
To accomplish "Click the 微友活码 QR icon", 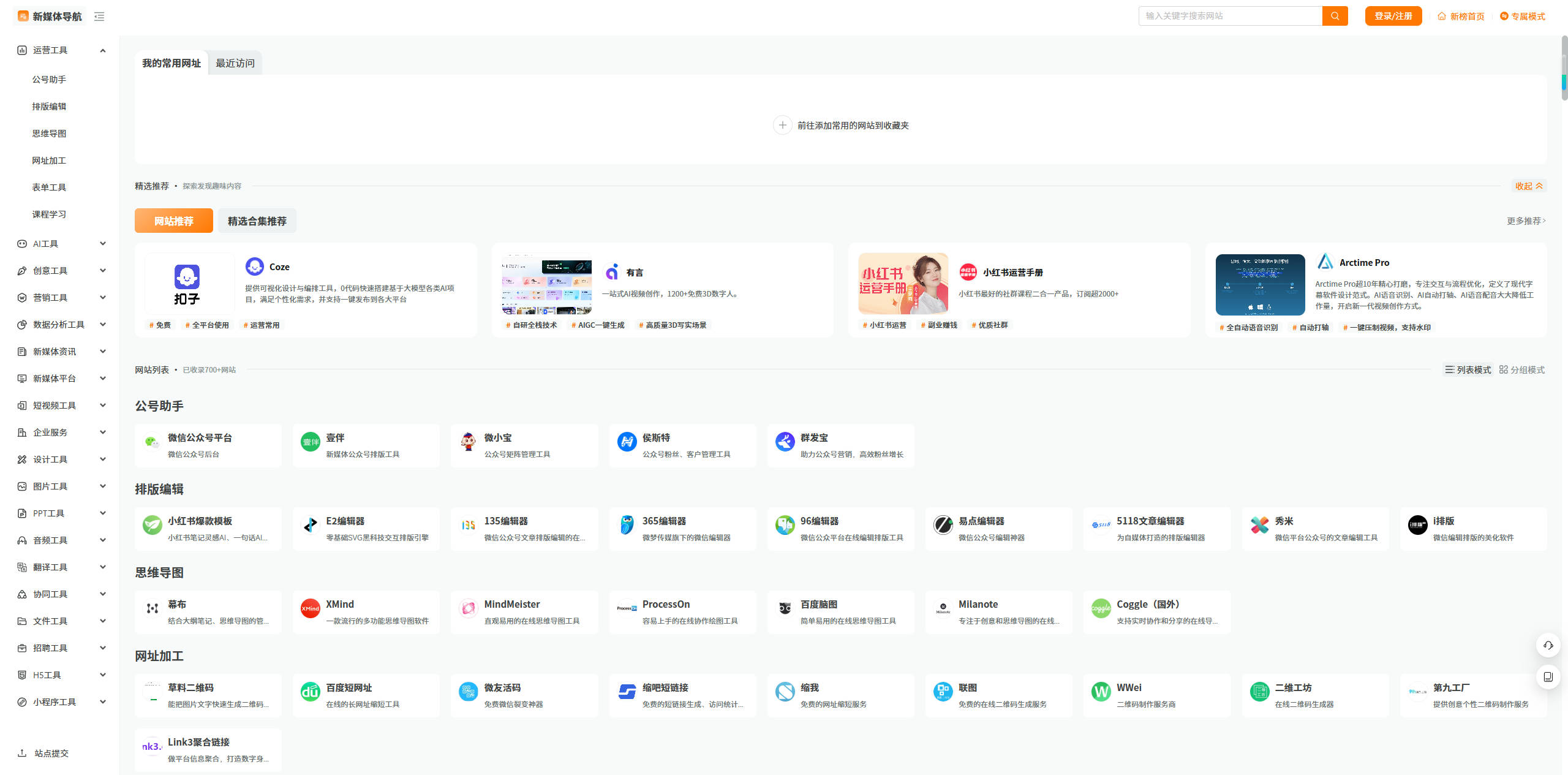I will 469,692.
